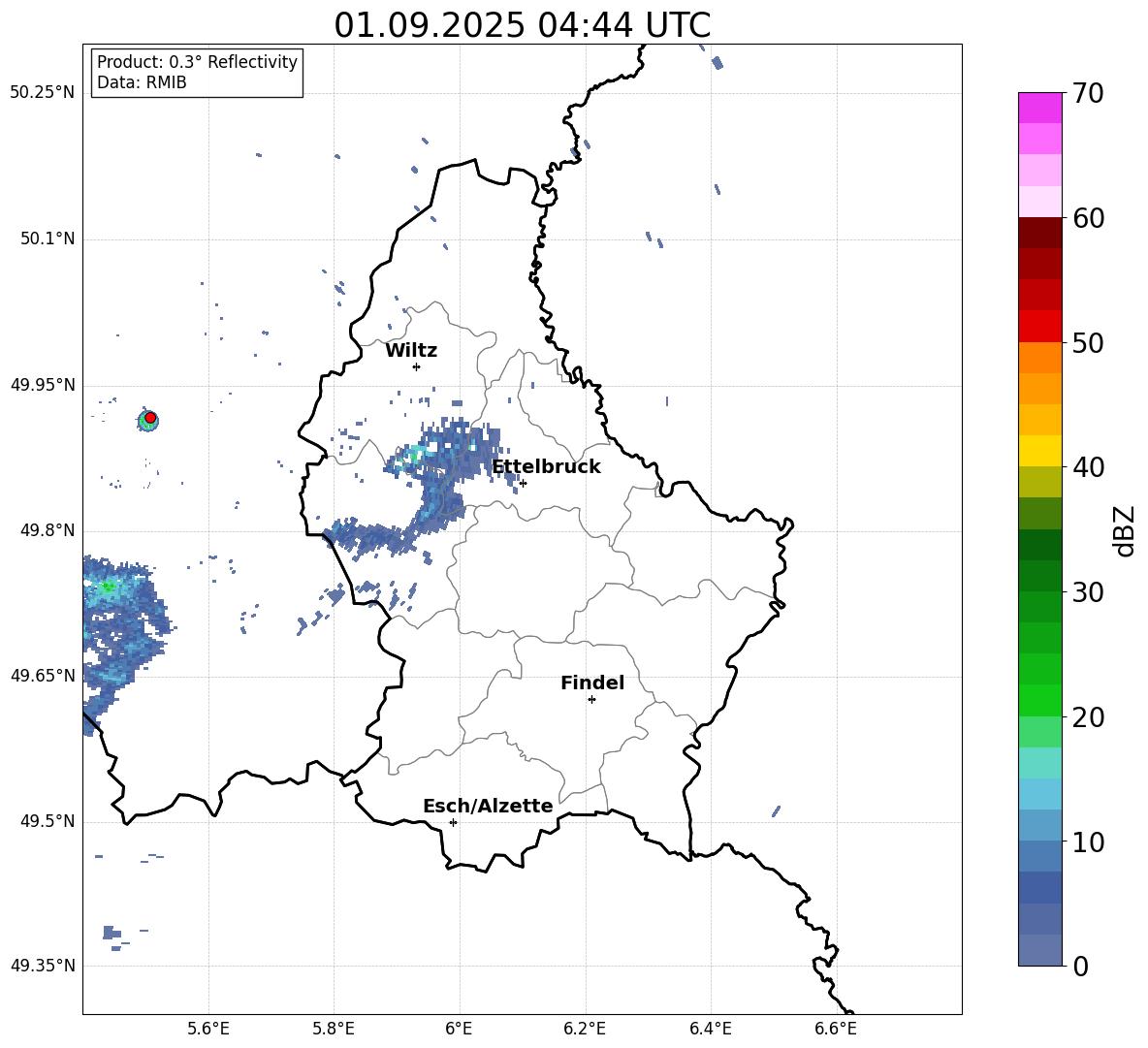1148x1048 pixels.
Task: Pick the yellow colorbar segment above 40
Action: (x=1039, y=451)
